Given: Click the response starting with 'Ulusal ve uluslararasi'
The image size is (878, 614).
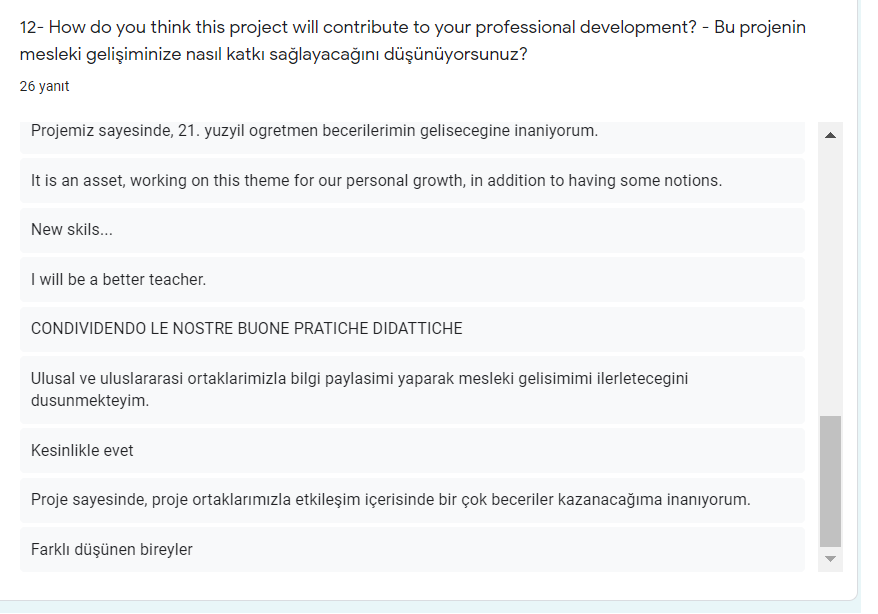Looking at the screenshot, I should pyautogui.click(x=400, y=390).
